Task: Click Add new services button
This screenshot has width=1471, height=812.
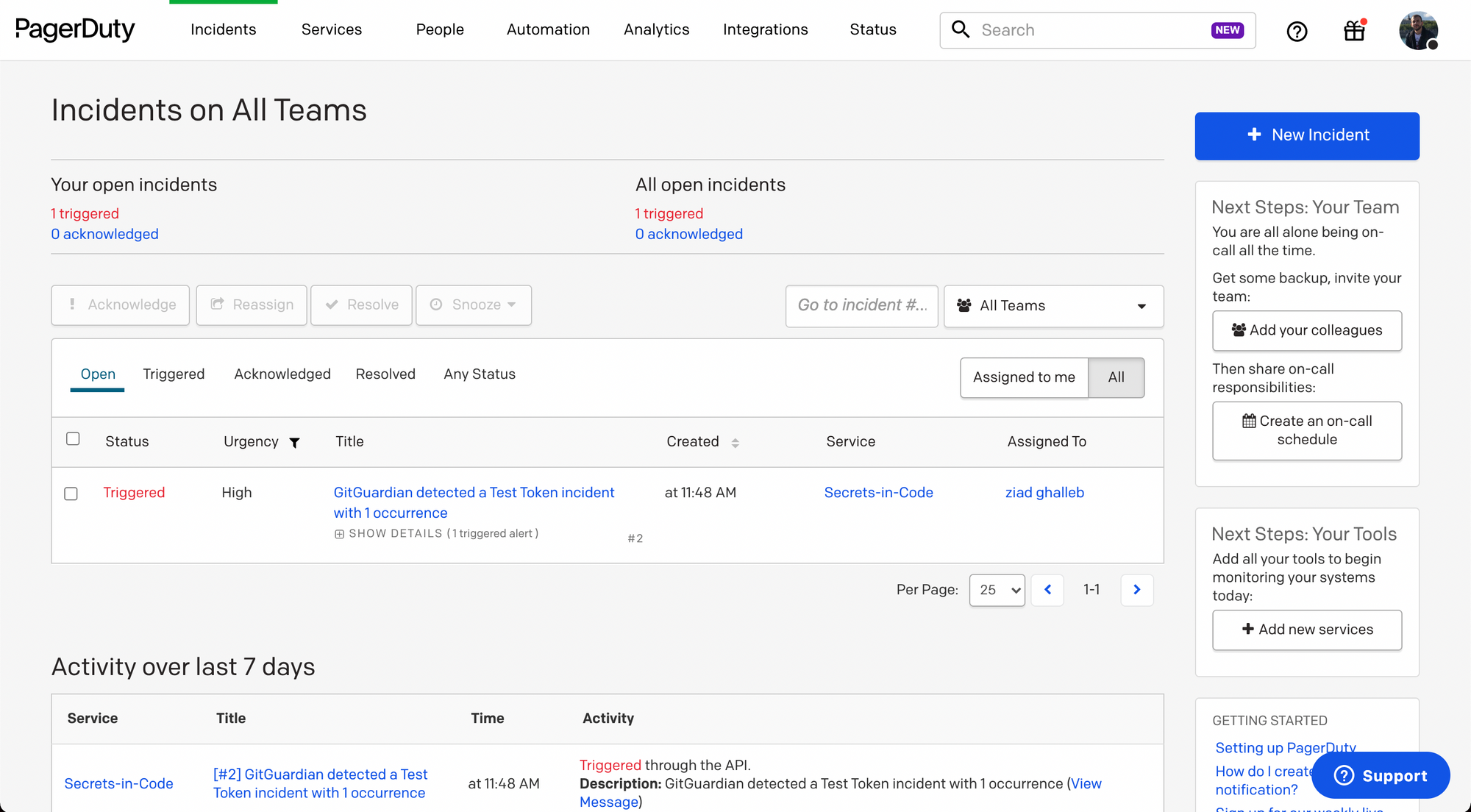Action: pyautogui.click(x=1307, y=630)
